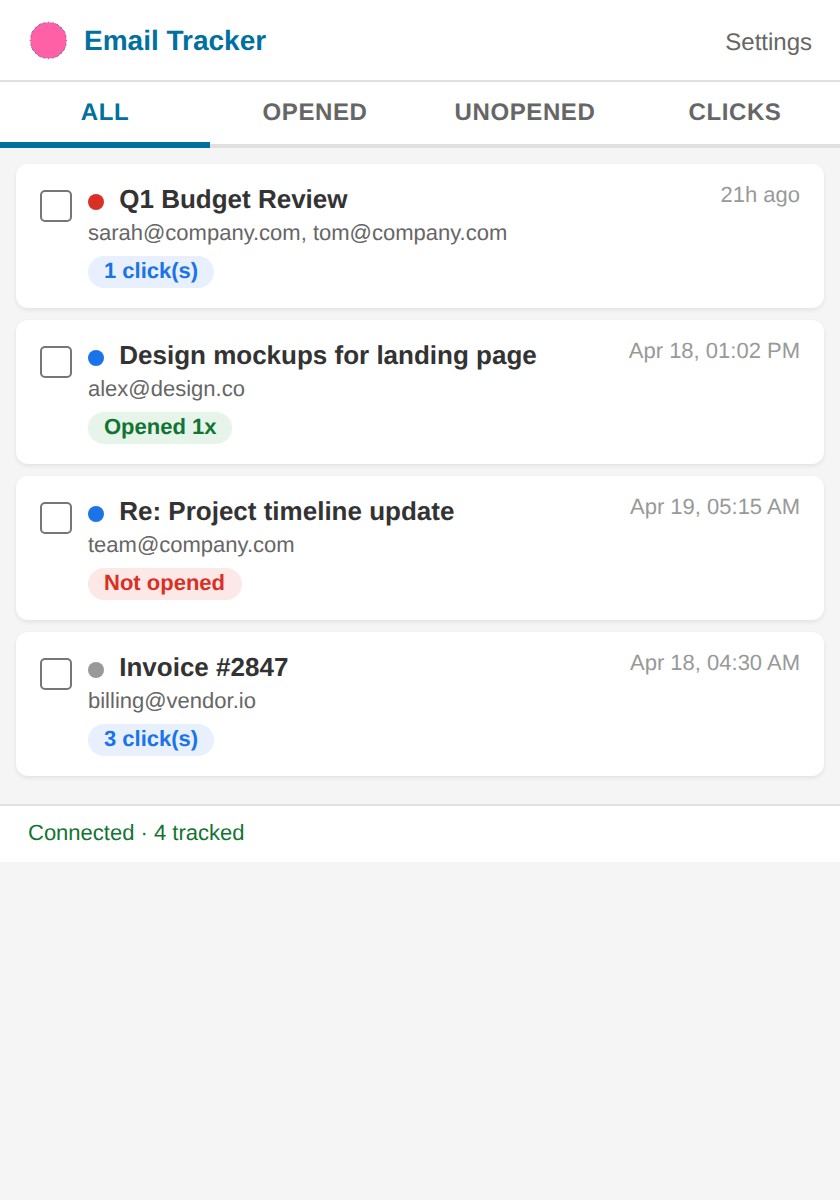Check the Re: Project timeline update checkbox
840x1200 pixels.
pyautogui.click(x=55, y=517)
